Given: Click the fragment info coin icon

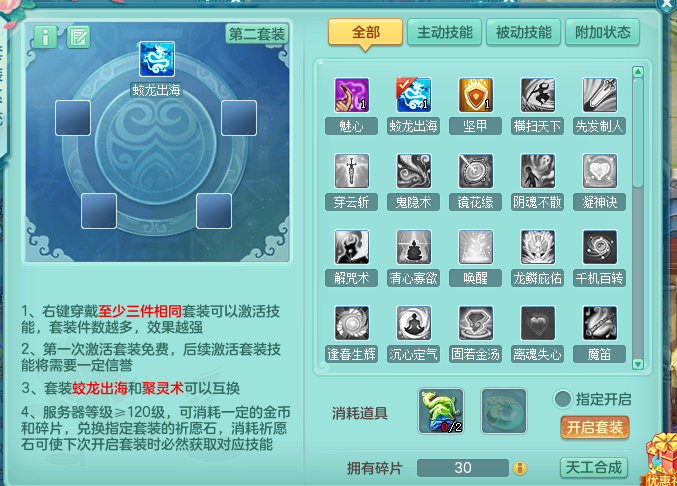Looking at the screenshot, I should pos(520,468).
